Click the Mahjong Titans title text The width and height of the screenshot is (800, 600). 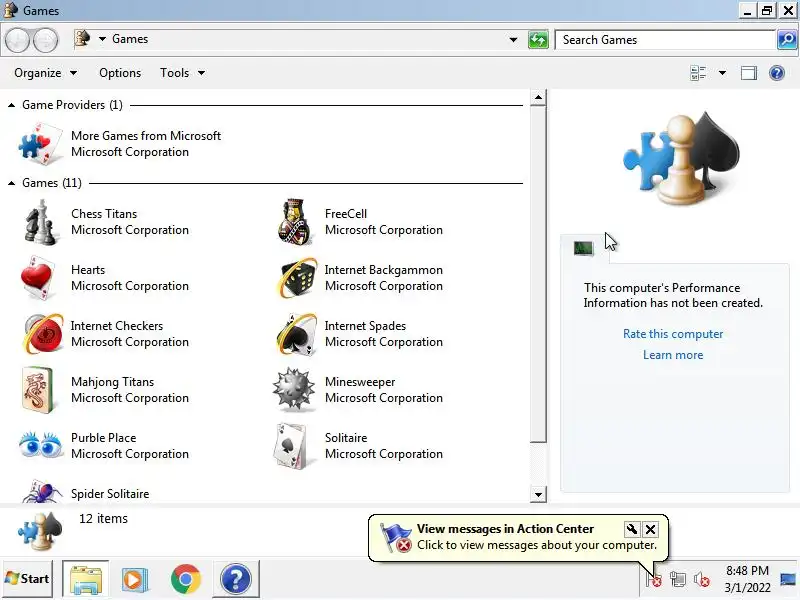pyautogui.click(x=112, y=382)
